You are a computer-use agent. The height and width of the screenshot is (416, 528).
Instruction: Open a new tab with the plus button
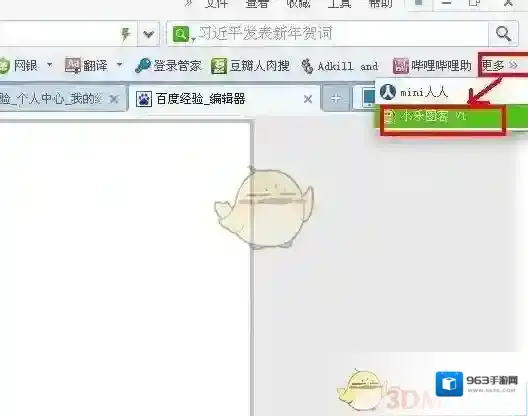pyautogui.click(x=336, y=99)
